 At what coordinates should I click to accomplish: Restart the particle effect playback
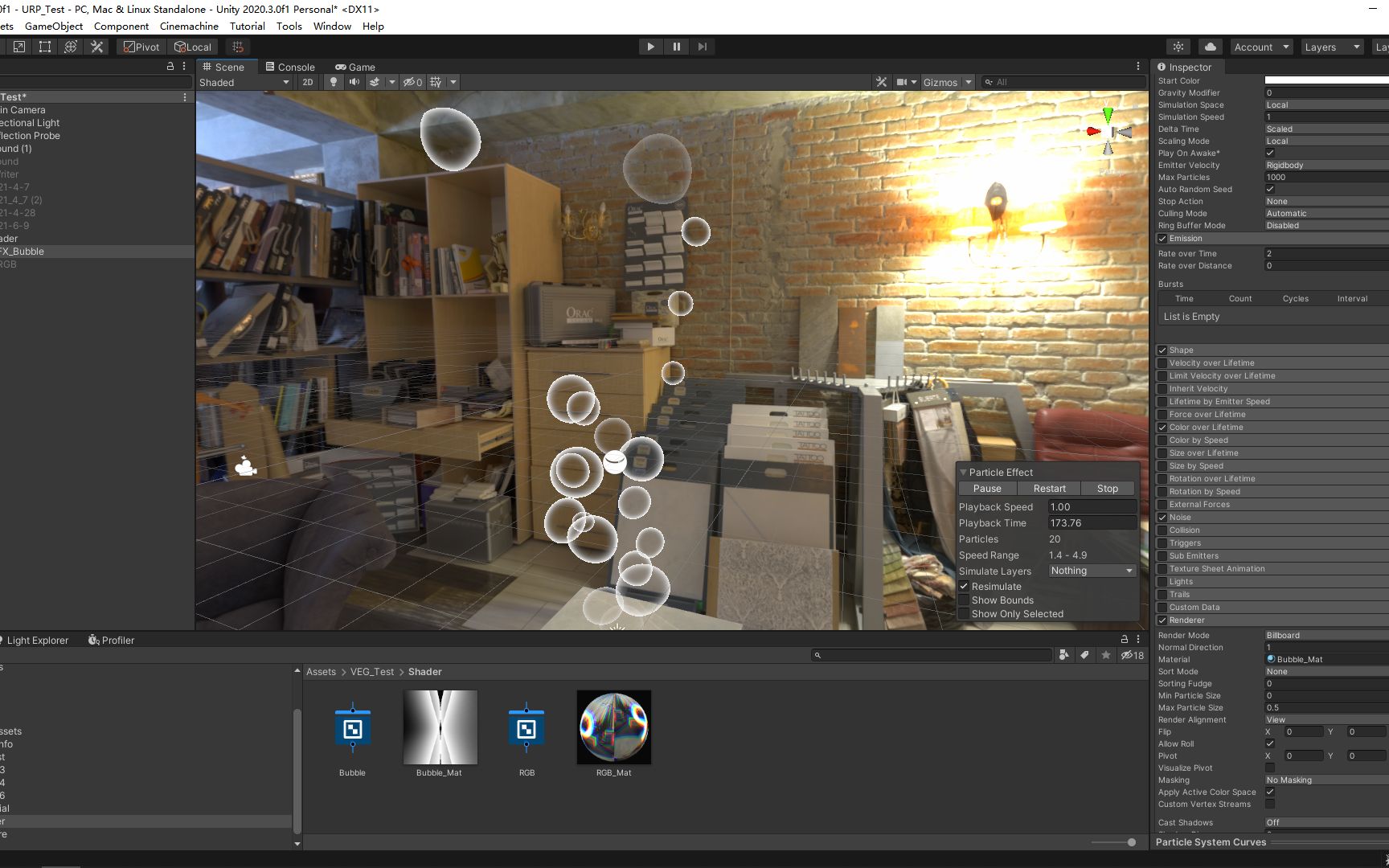pos(1049,488)
